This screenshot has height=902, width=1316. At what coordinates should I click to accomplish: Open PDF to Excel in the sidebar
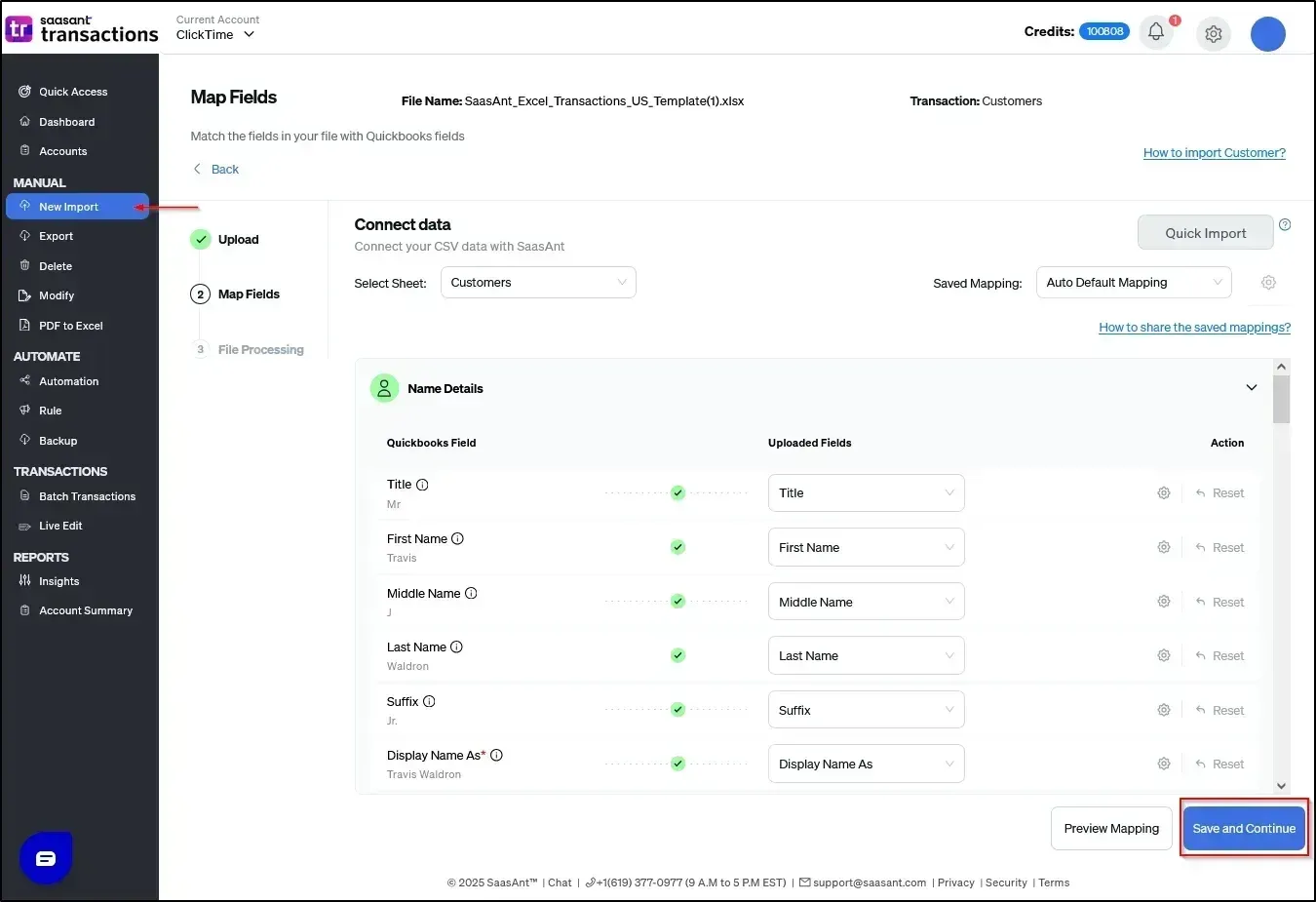(x=70, y=326)
